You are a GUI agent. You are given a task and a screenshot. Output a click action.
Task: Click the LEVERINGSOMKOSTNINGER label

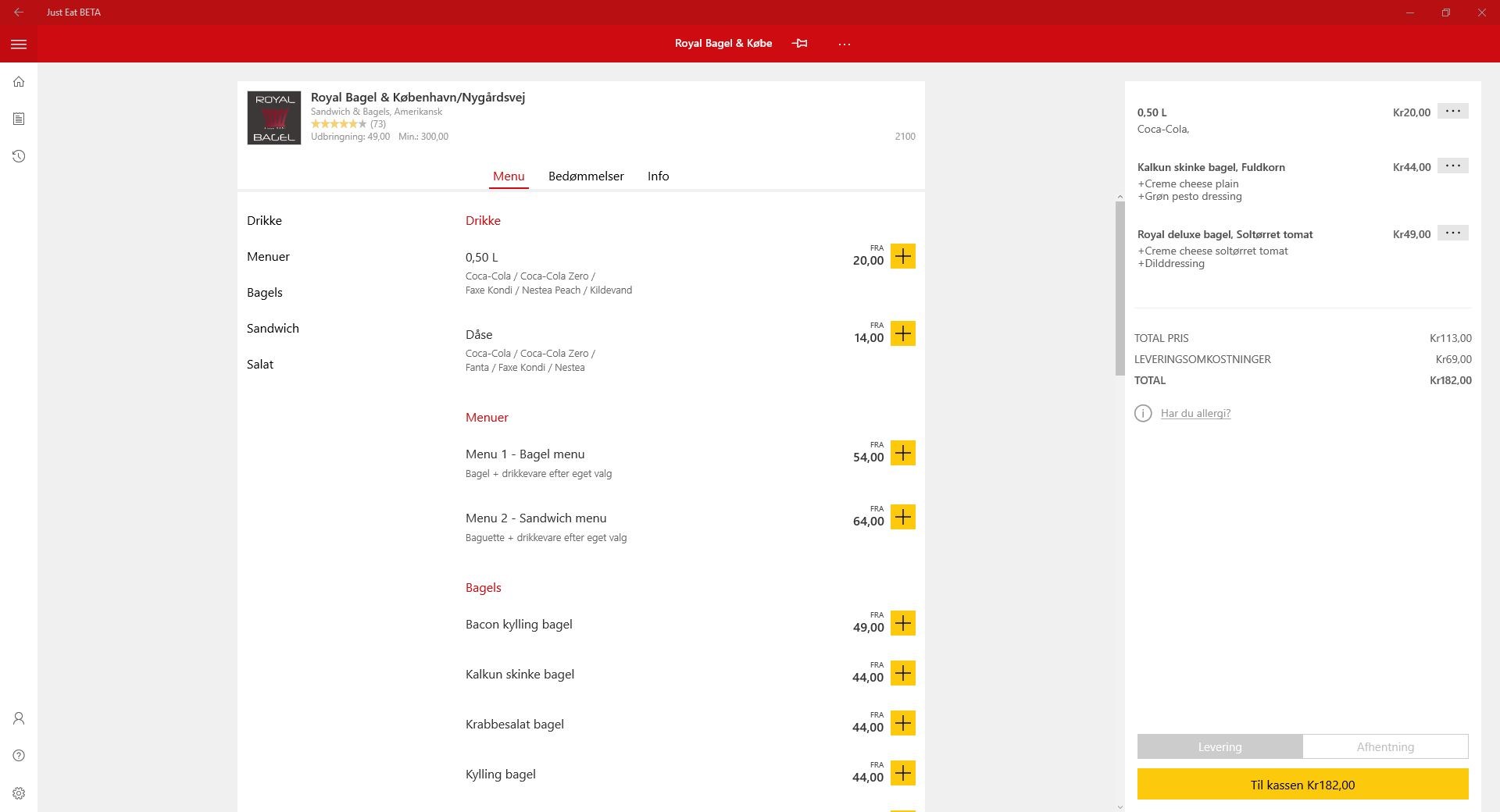tap(1202, 359)
